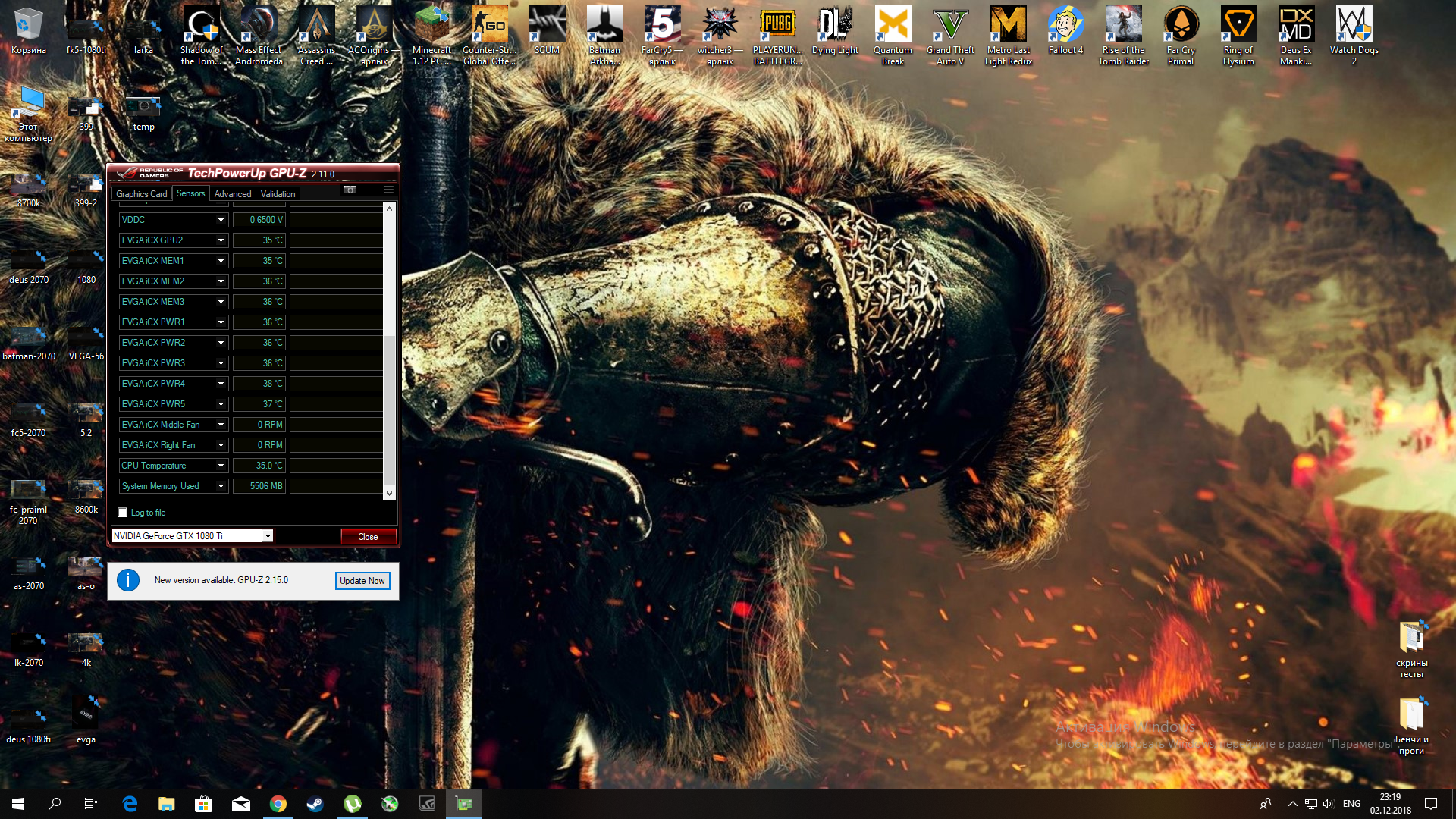This screenshot has width=1456, height=819.
Task: Open the Advanced tab
Action: coord(233,194)
